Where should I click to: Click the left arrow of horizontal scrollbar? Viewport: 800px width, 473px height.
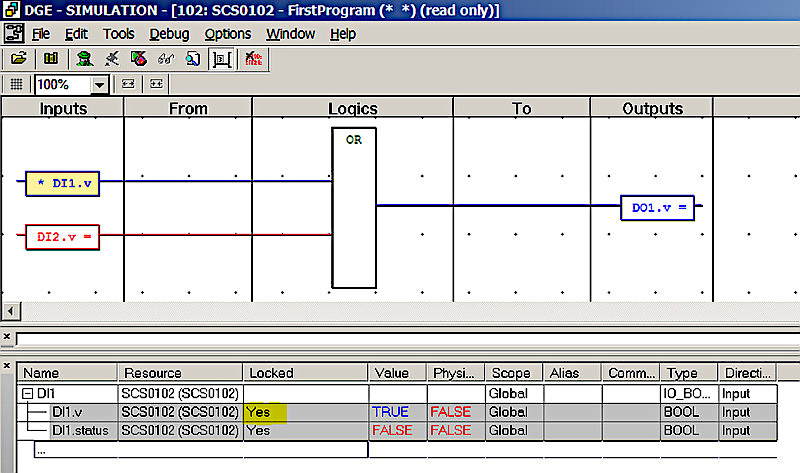[x=11, y=310]
